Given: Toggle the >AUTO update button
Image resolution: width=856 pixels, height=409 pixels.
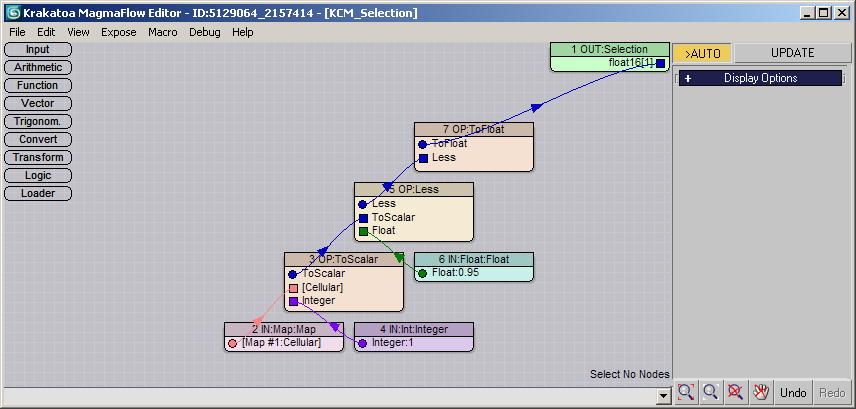Looking at the screenshot, I should coord(703,54).
